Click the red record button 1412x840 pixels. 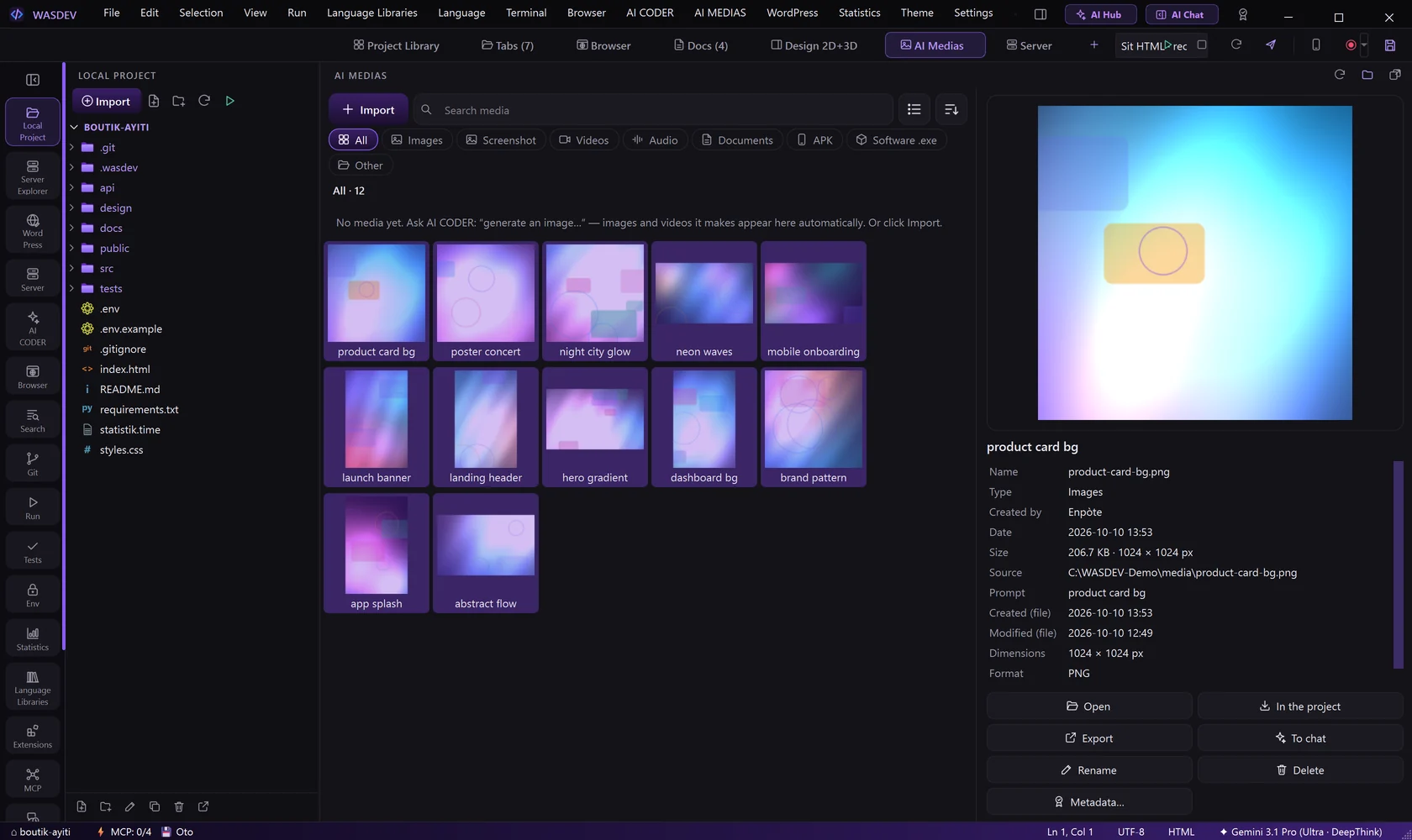(x=1351, y=45)
